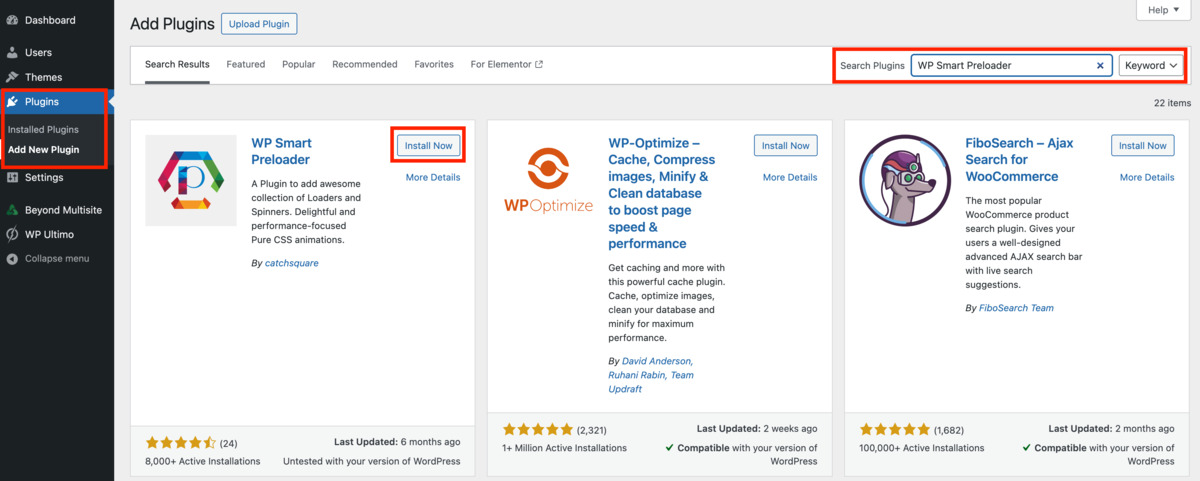Switch to the Popular tab
This screenshot has width=1200, height=481.
tap(299, 64)
